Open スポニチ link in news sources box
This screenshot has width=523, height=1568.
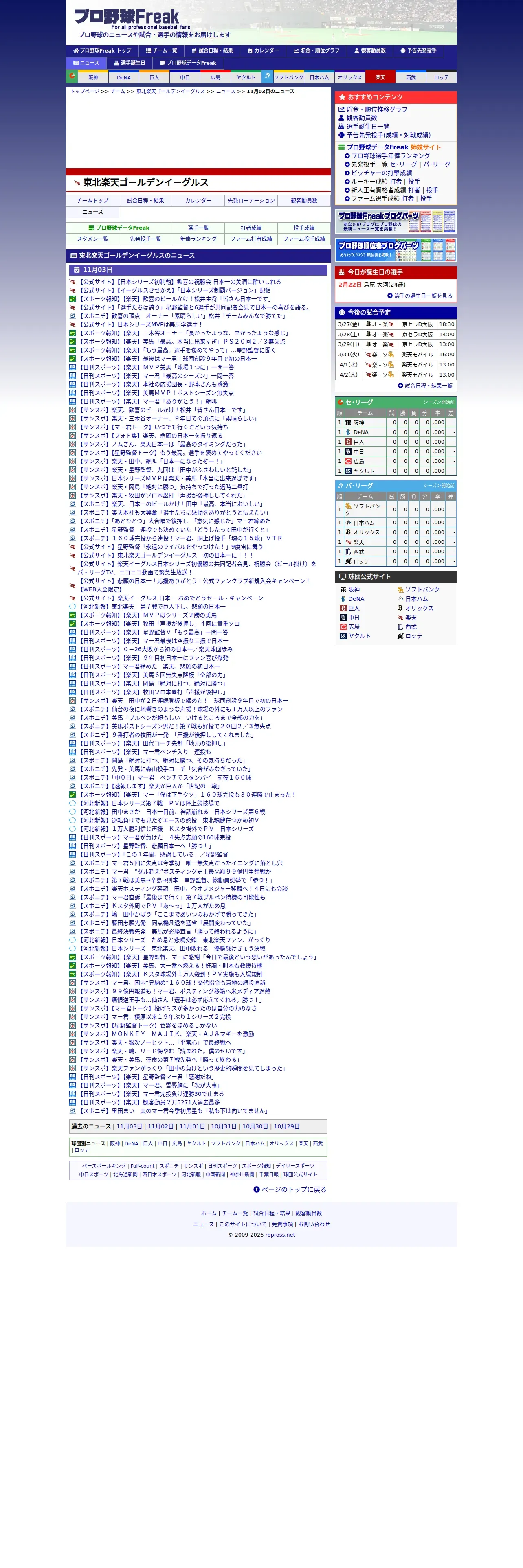[169, 1166]
